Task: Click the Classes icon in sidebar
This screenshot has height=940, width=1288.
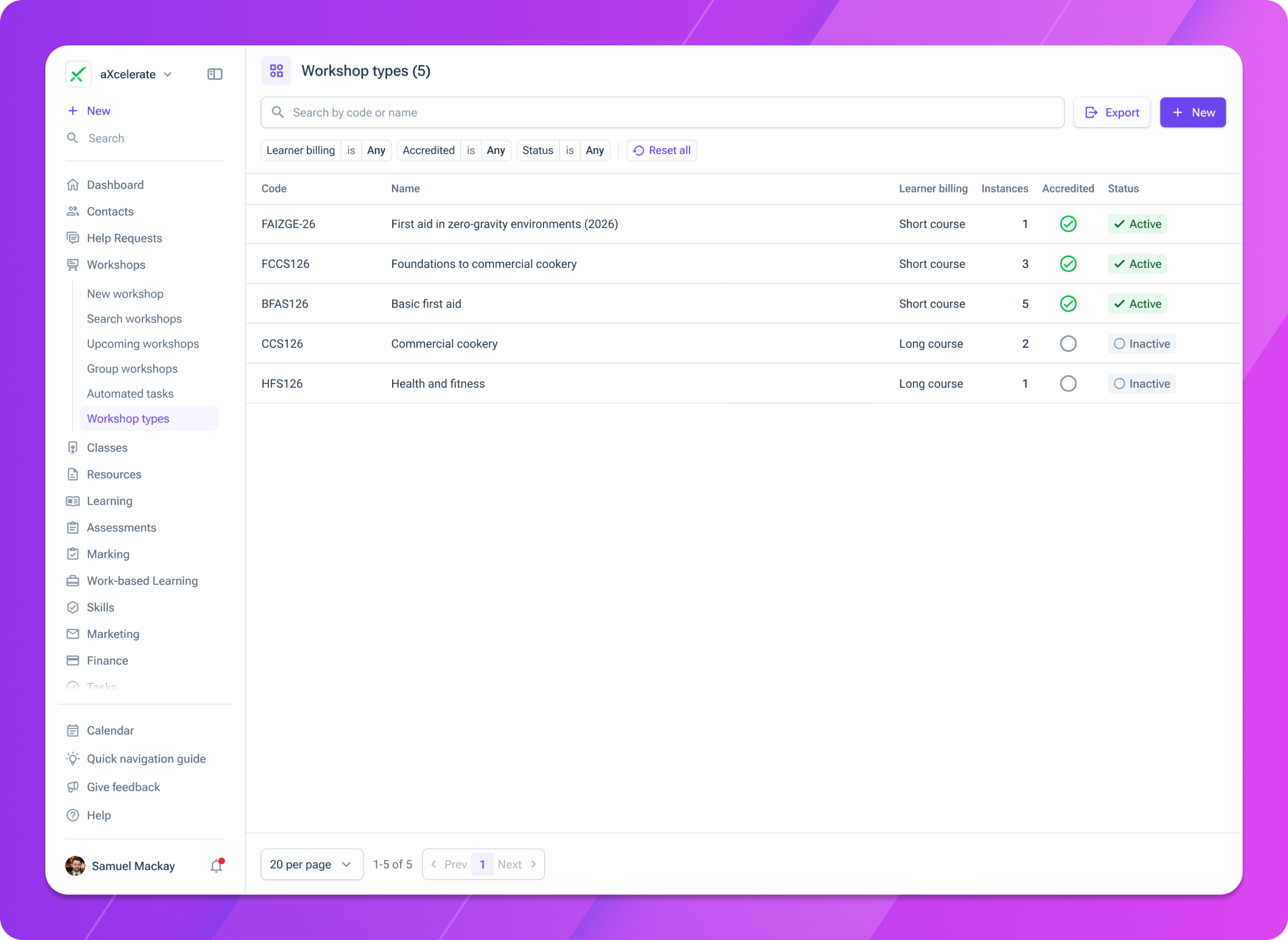Action: (x=73, y=448)
